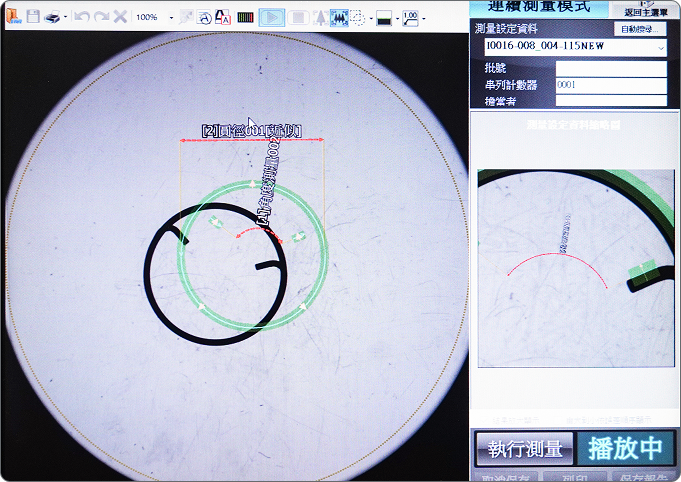
Task: Click the 播放中 playback status button
Action: (x=625, y=449)
